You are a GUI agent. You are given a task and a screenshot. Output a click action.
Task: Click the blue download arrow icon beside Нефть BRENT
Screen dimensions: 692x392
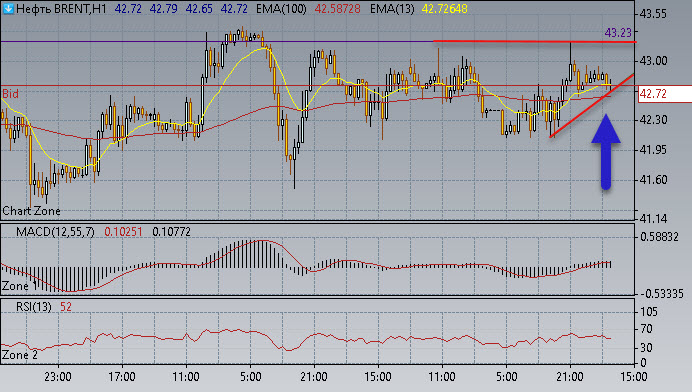(8, 8)
